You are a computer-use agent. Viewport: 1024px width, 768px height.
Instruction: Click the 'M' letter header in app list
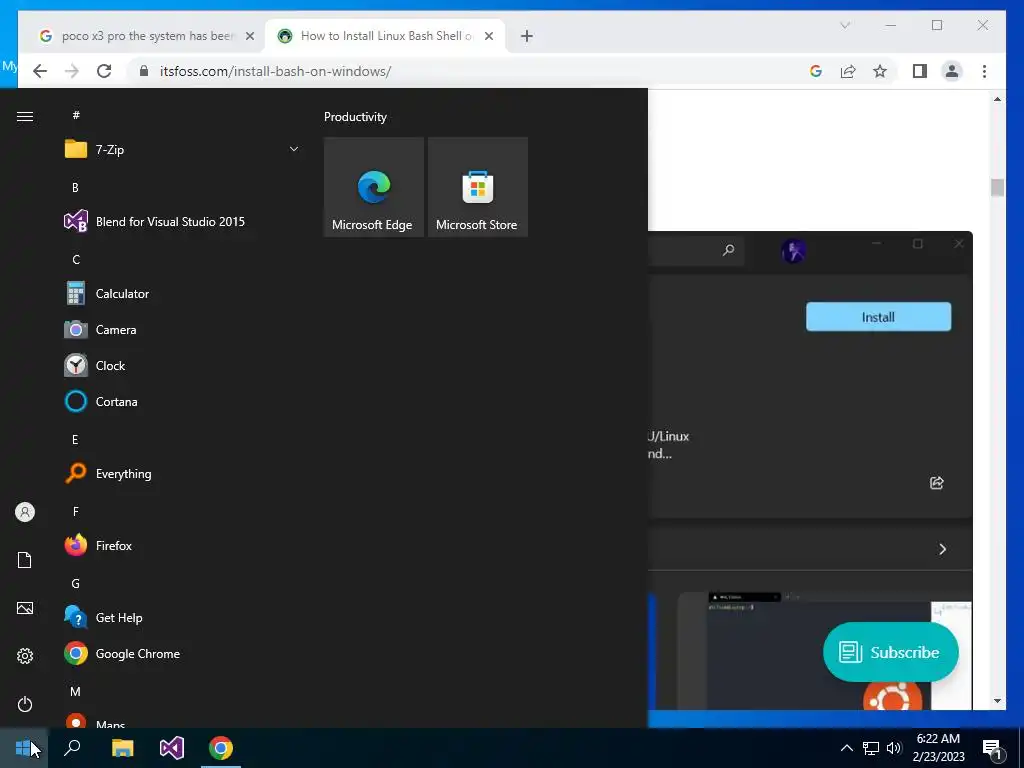click(76, 692)
